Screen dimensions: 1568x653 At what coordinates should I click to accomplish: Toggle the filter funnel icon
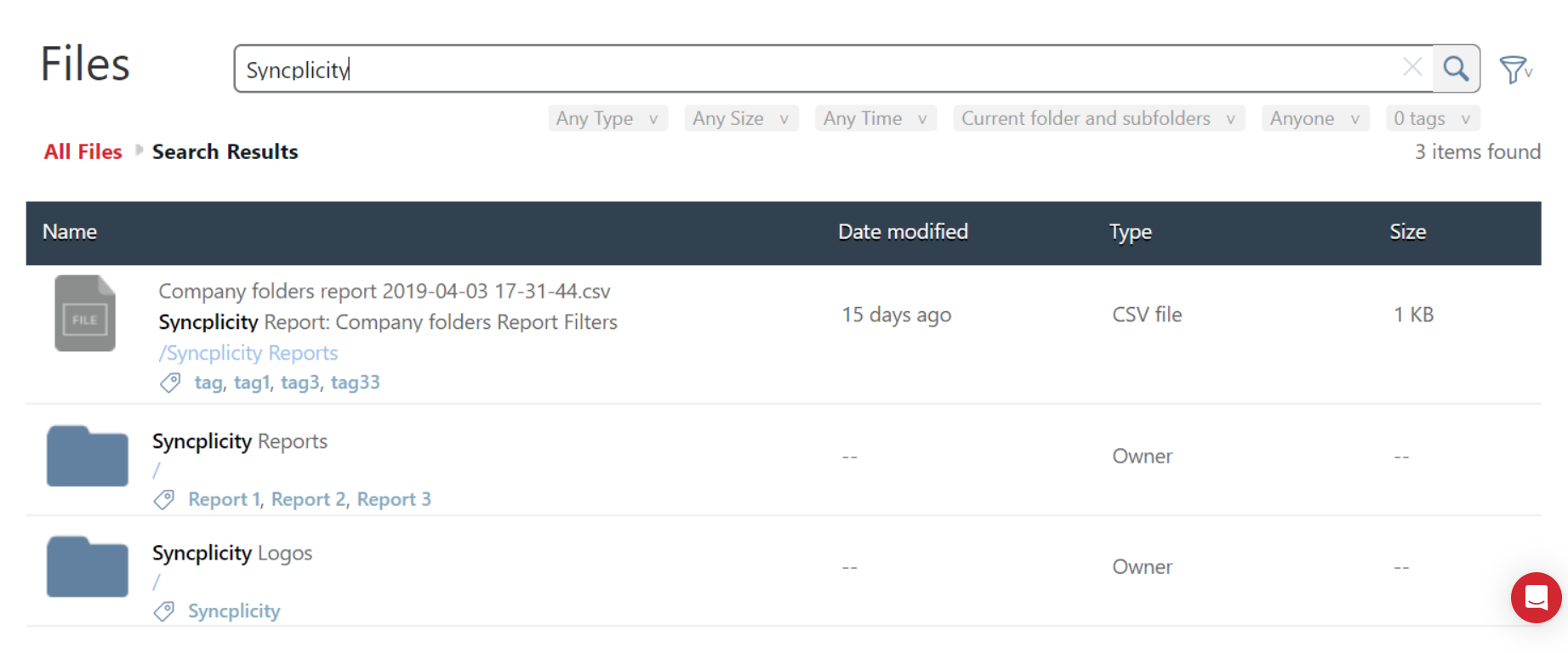[1515, 70]
